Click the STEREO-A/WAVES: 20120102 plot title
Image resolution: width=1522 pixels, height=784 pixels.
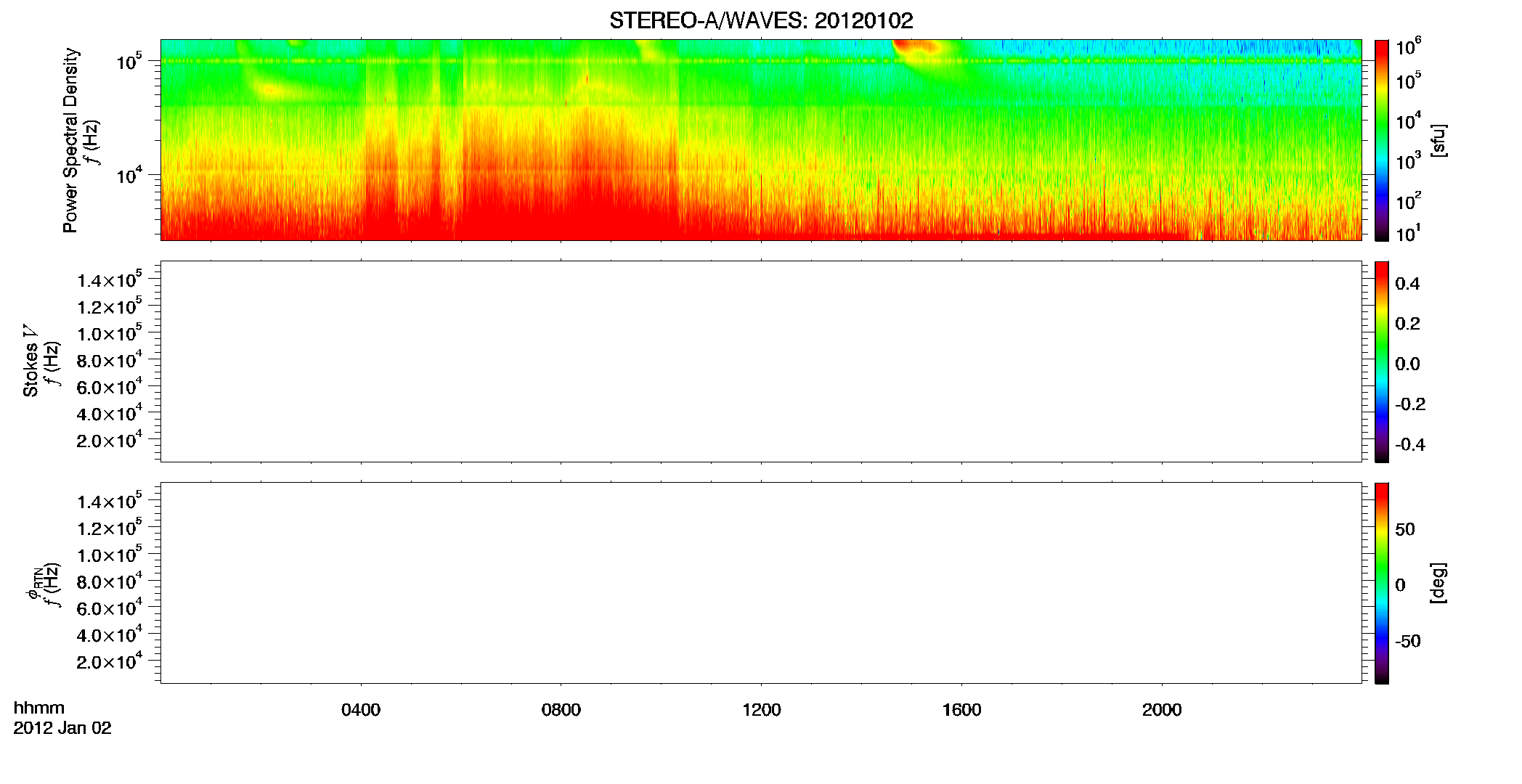point(761,20)
